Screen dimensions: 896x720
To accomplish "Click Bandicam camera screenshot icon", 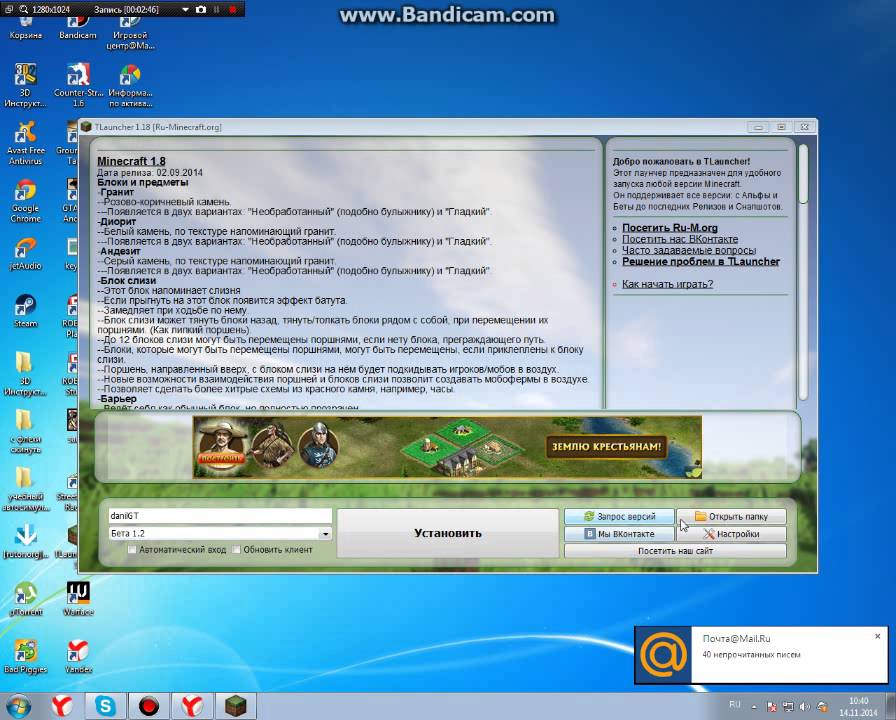I will pyautogui.click(x=201, y=10).
